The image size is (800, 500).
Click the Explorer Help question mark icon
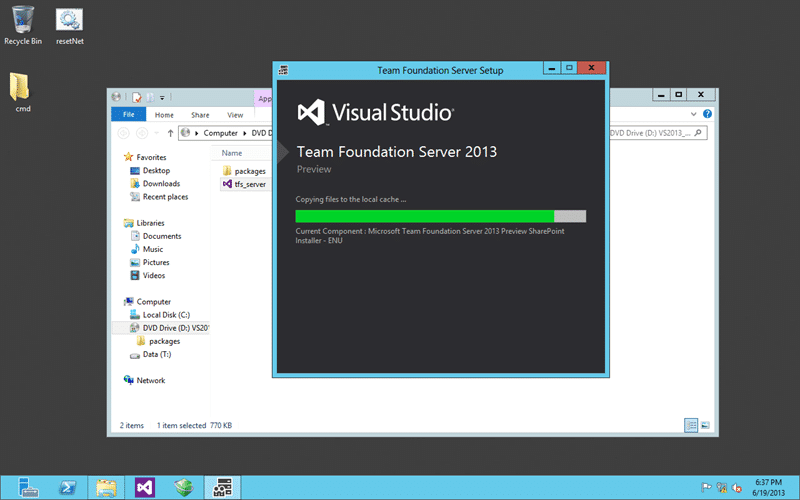707,114
